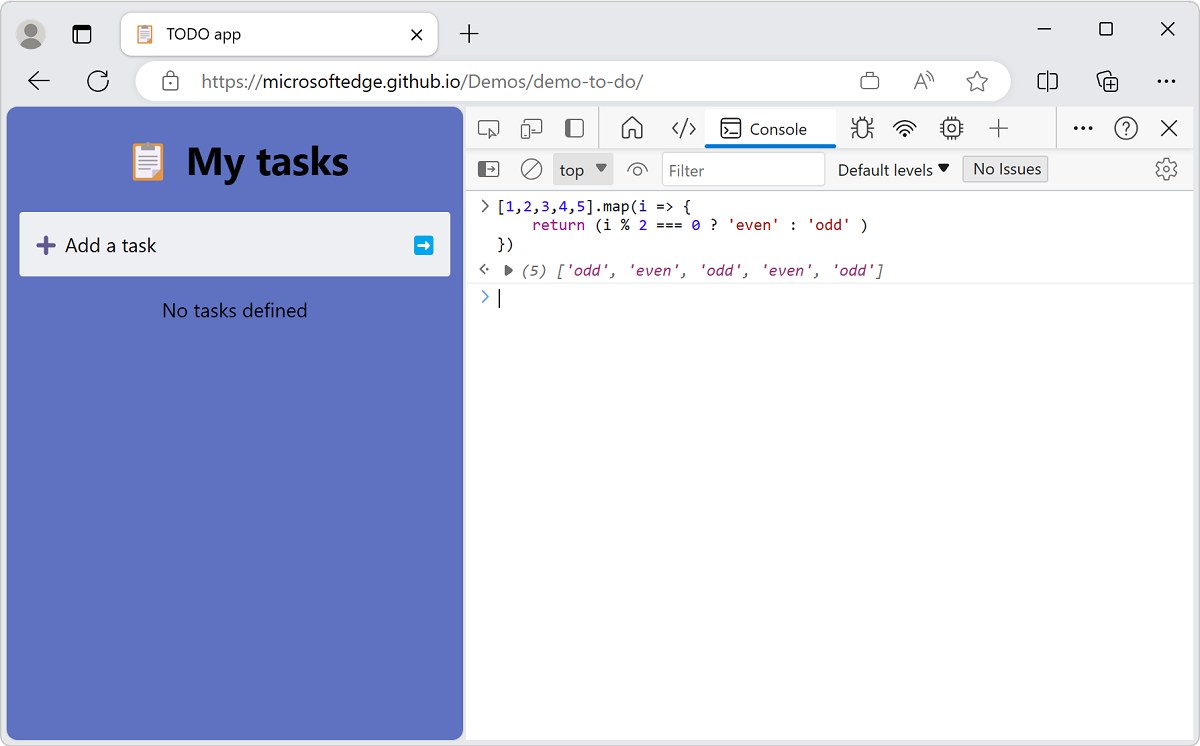
Task: Open console settings with the right gear
Action: 1166,169
